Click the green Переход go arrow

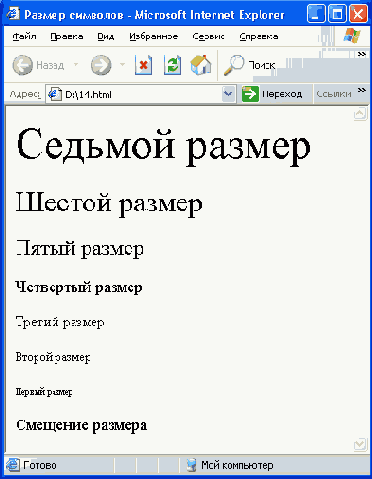tap(250, 94)
